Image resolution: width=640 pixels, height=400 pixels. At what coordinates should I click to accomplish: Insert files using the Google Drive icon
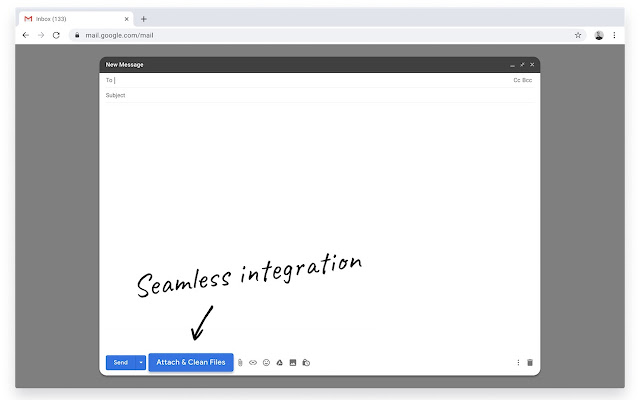pos(280,362)
